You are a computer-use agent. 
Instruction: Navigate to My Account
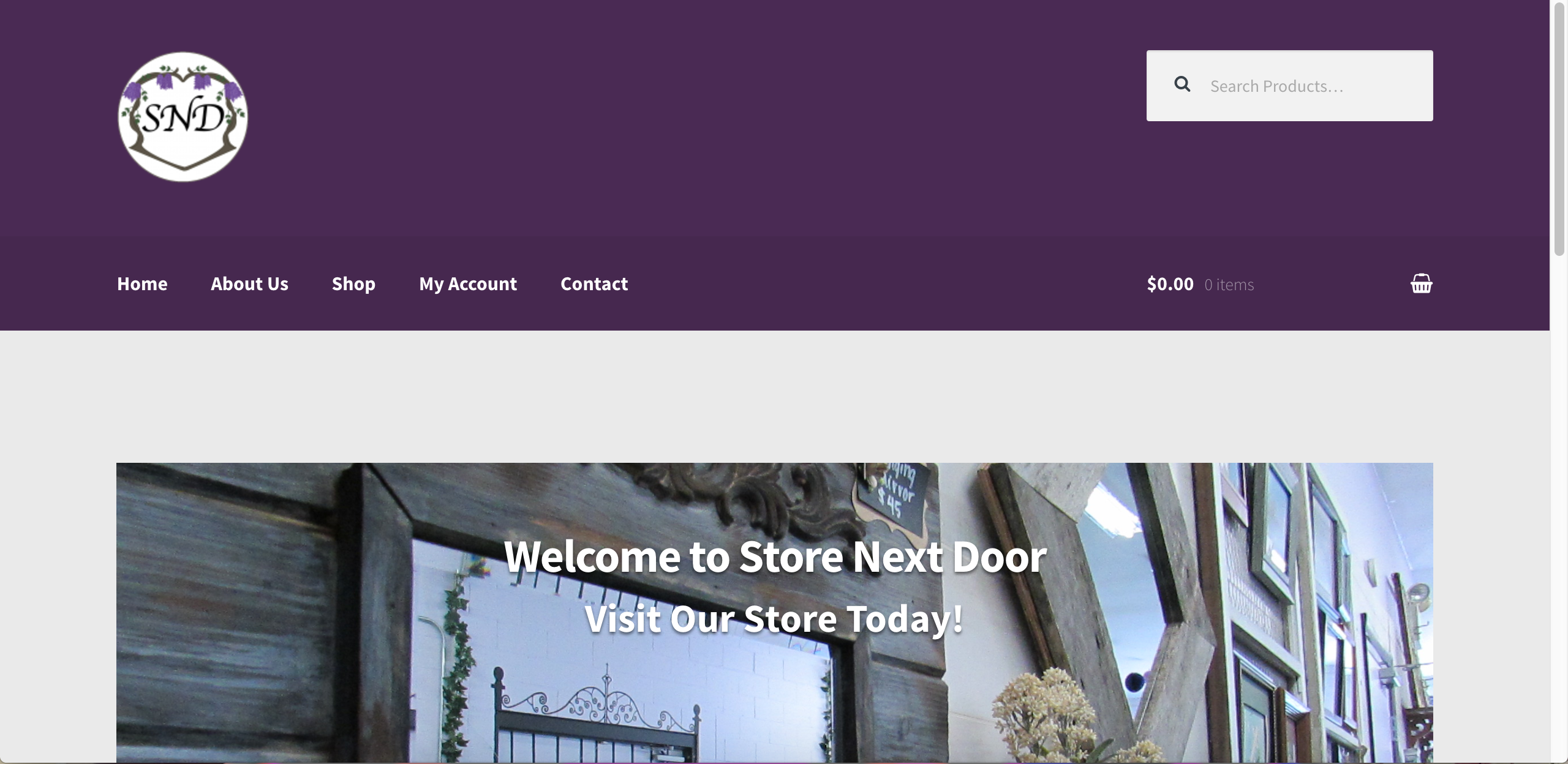(x=468, y=284)
